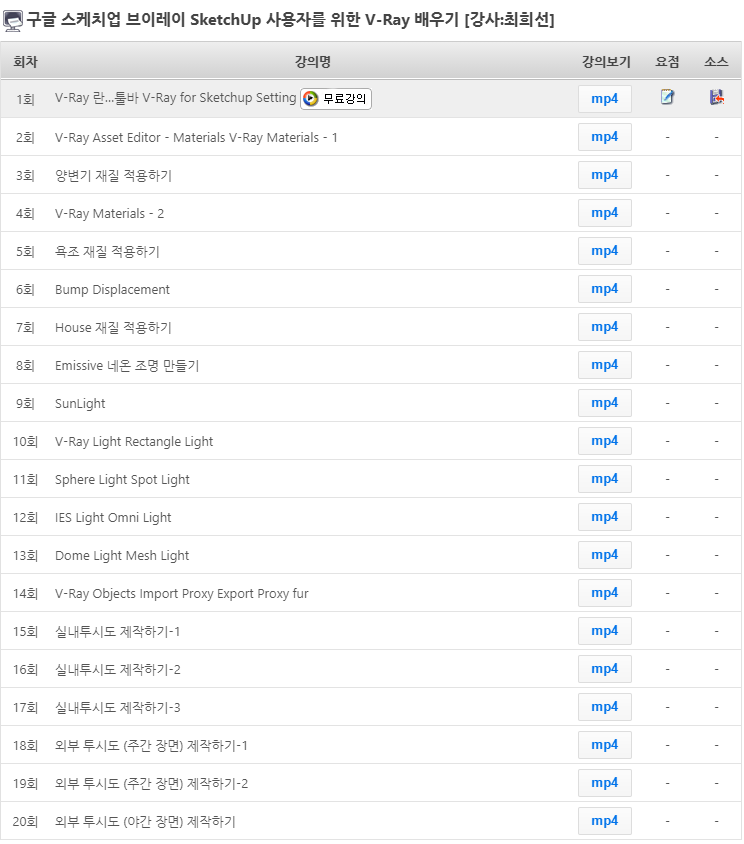The width and height of the screenshot is (744, 844).
Task: Select lesson title 욕조 재질 적용하기
Action: click(x=107, y=251)
